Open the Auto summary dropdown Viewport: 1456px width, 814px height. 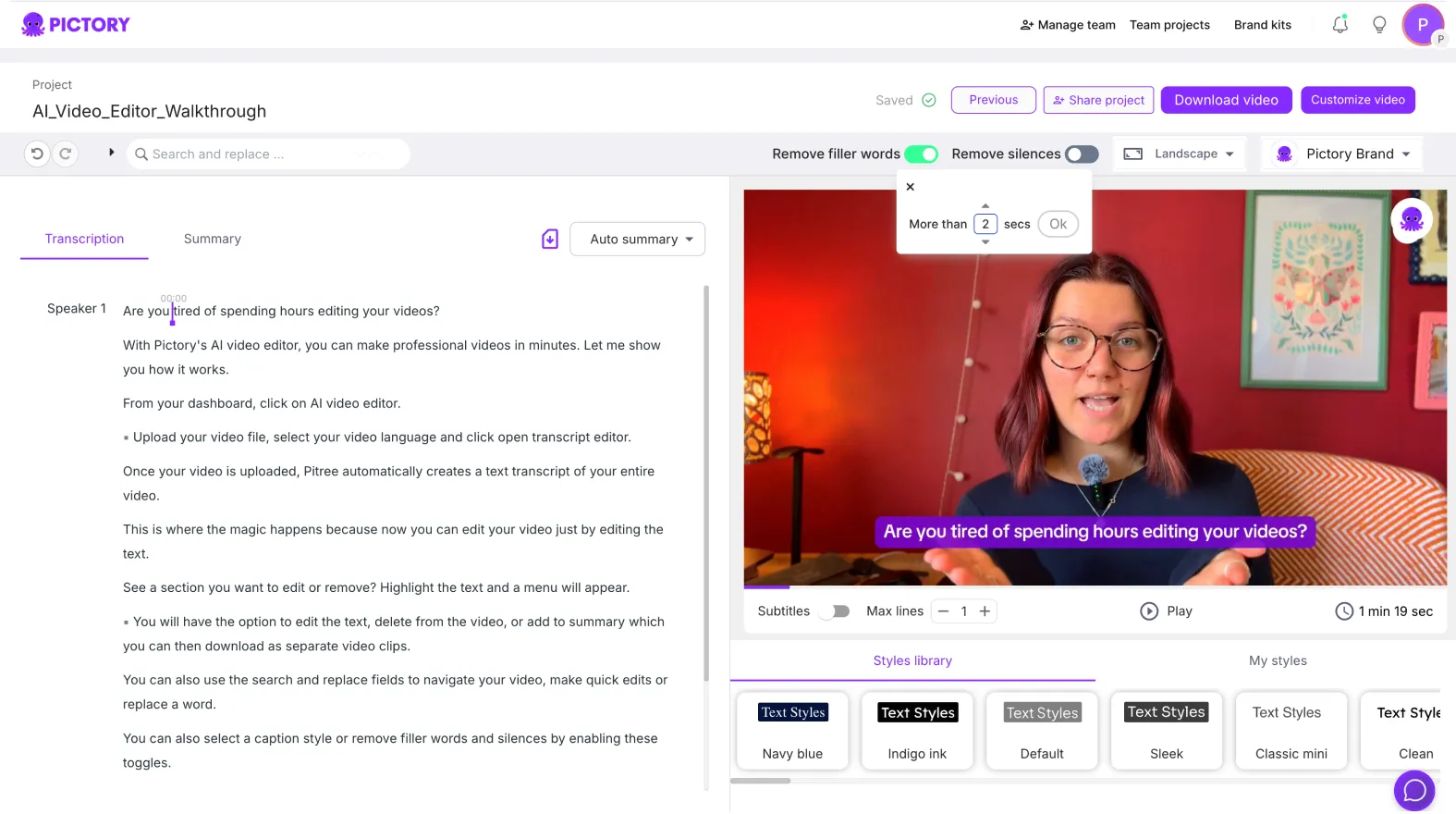click(x=637, y=240)
